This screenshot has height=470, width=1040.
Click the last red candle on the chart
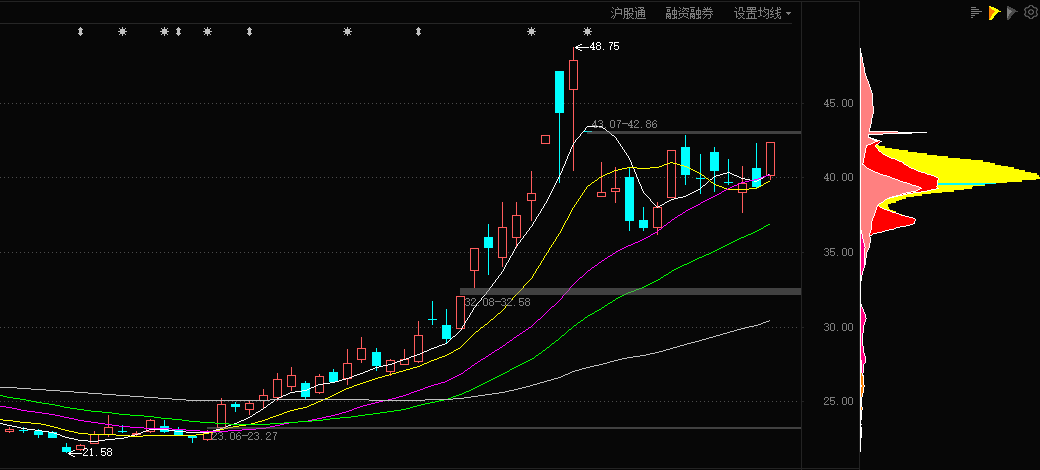coord(770,158)
